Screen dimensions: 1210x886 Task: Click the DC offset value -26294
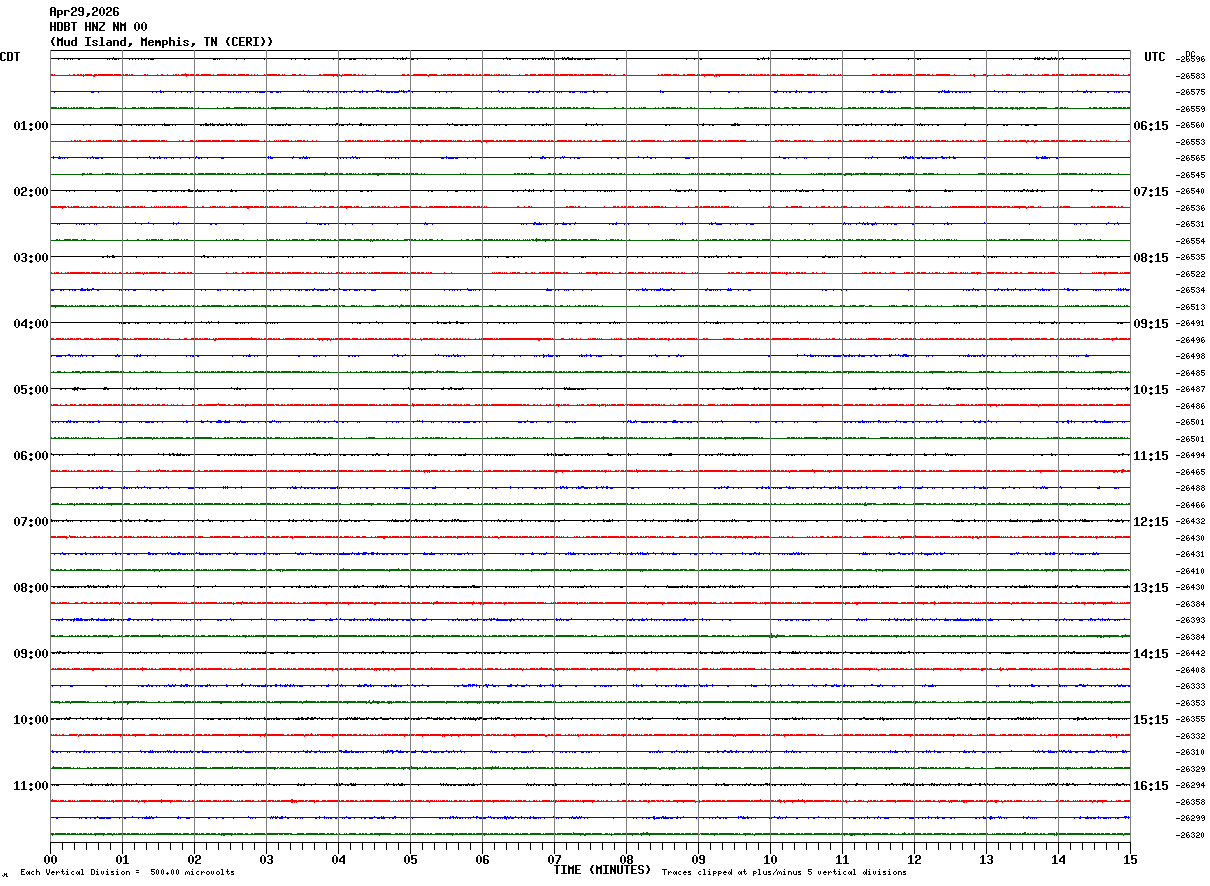(x=1190, y=785)
